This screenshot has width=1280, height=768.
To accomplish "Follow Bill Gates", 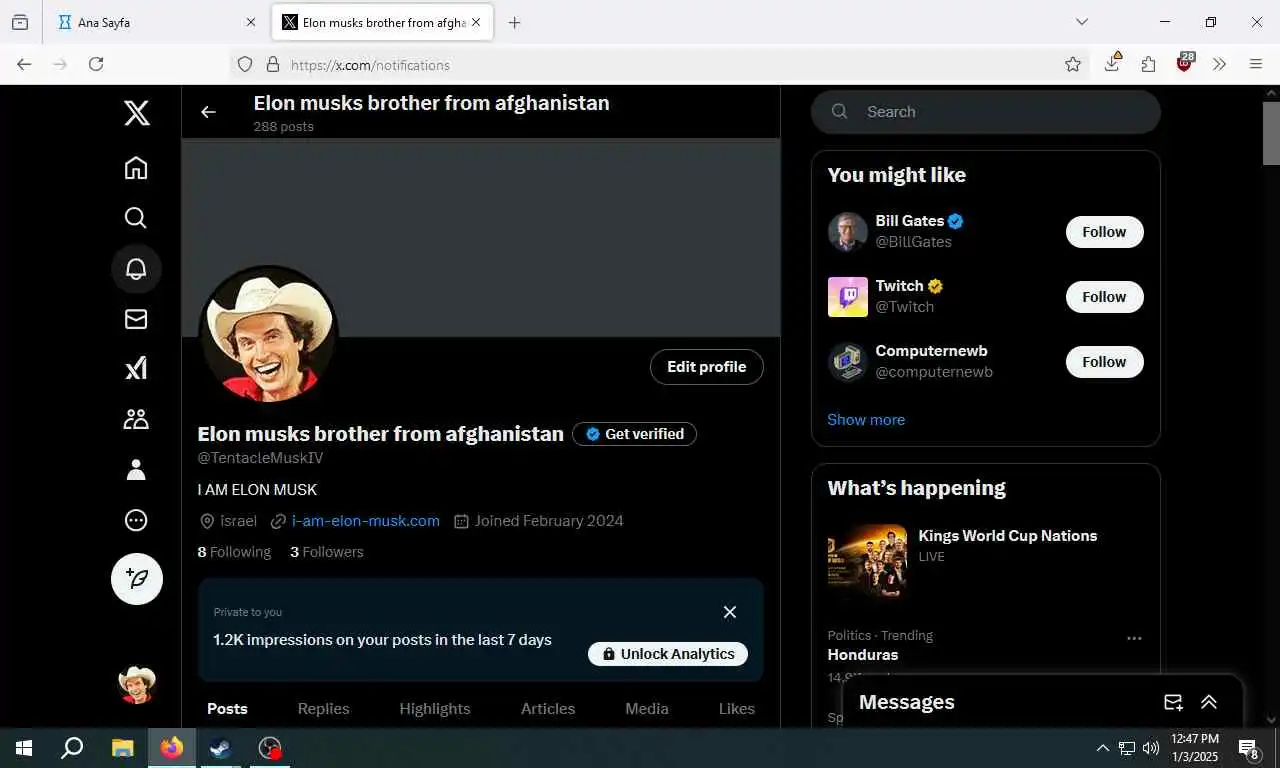I will pos(1105,232).
